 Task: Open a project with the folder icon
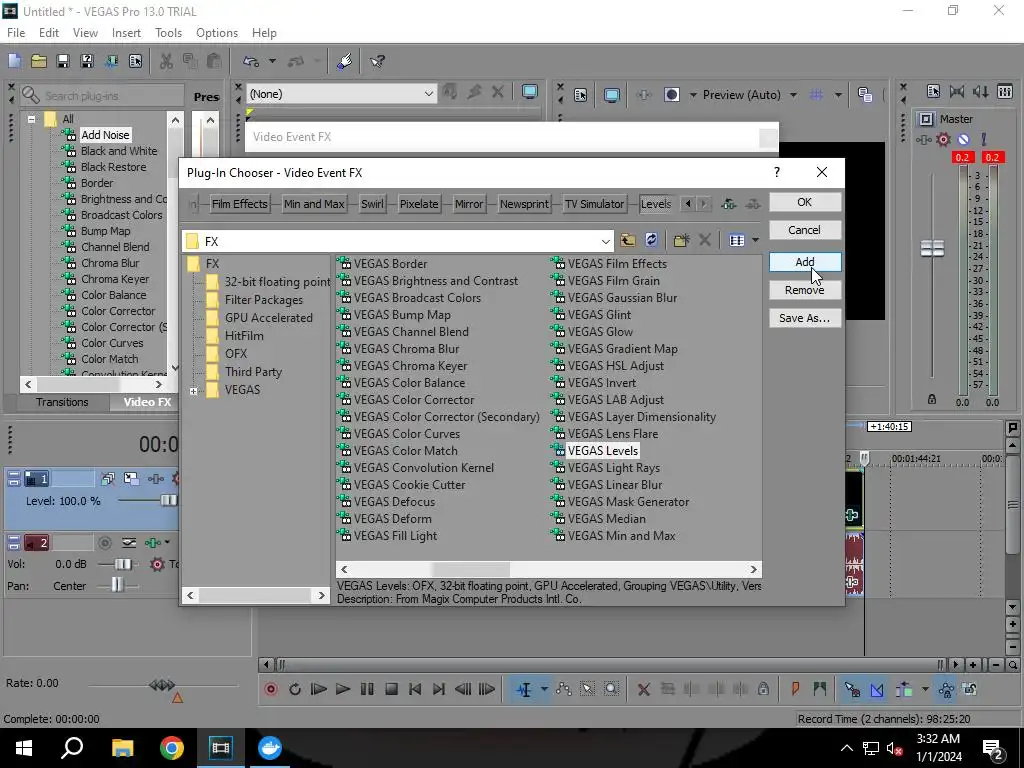(39, 61)
